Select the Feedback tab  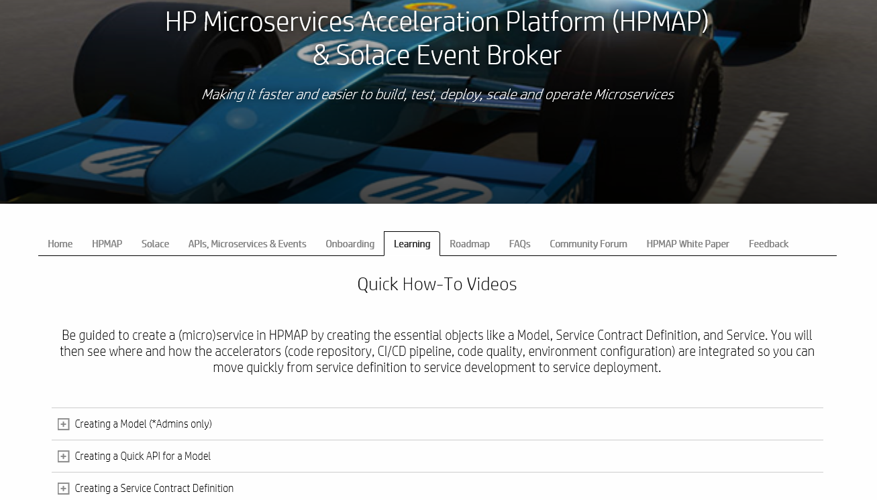pyautogui.click(x=768, y=244)
